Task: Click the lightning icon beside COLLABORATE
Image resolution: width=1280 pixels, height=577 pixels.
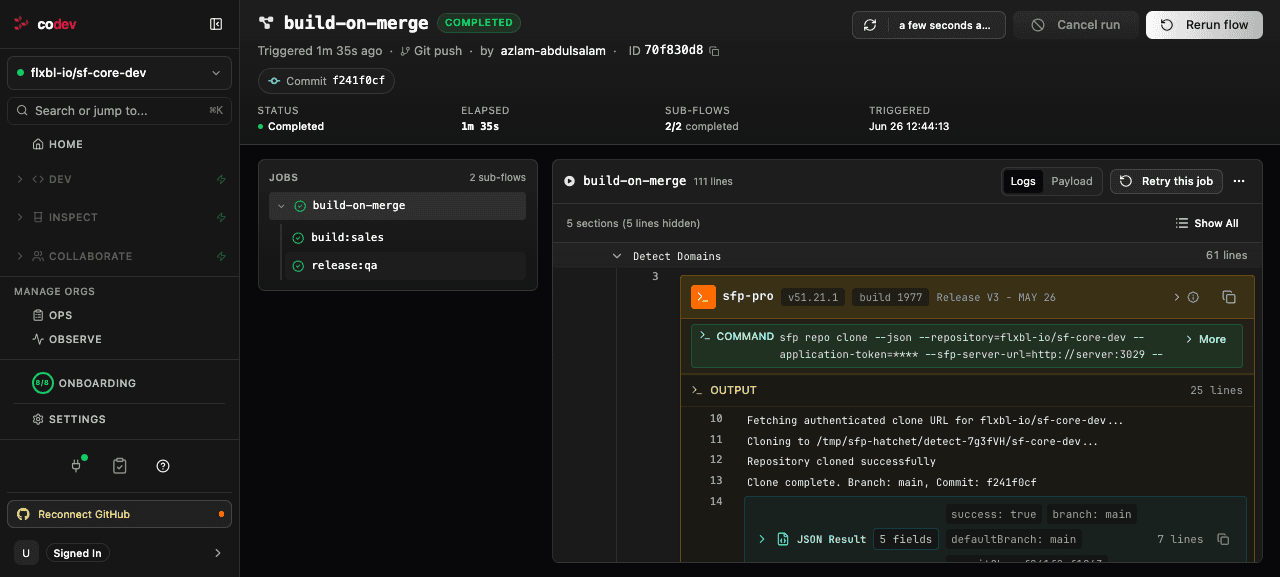Action: [221, 256]
